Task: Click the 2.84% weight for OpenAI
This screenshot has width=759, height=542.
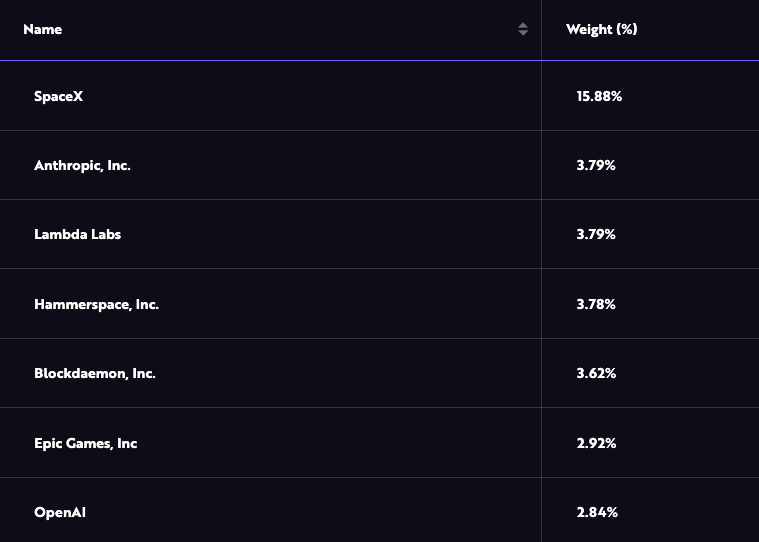Action: point(597,512)
